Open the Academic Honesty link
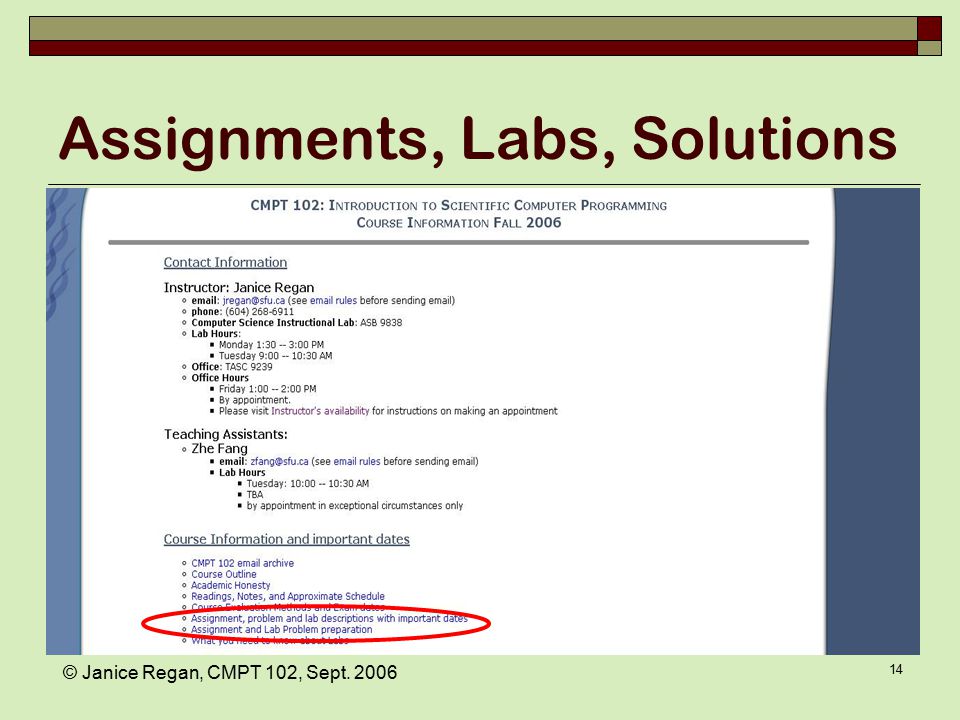This screenshot has width=960, height=720. point(230,585)
